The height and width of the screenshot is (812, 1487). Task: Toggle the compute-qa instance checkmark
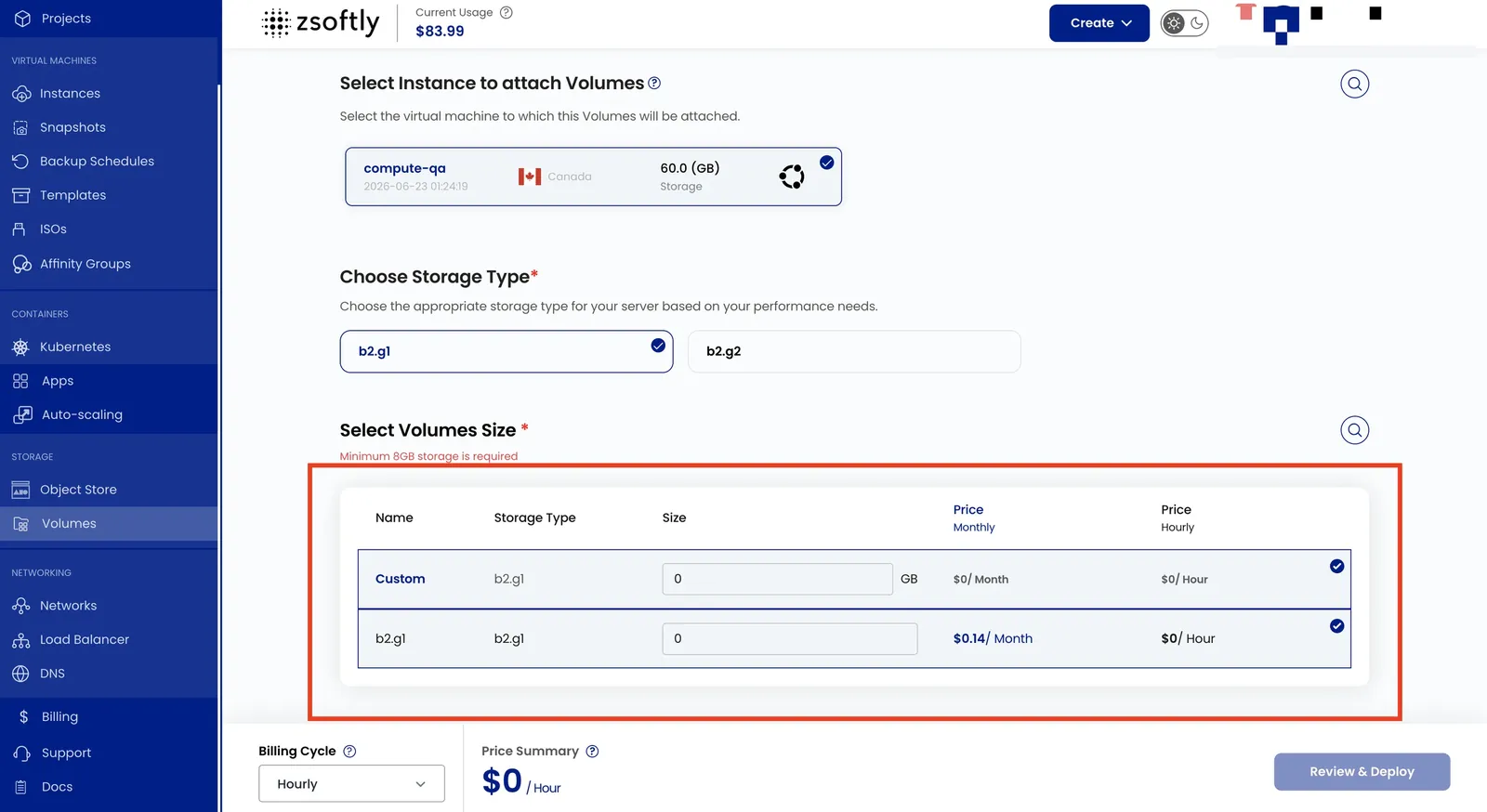click(x=826, y=163)
